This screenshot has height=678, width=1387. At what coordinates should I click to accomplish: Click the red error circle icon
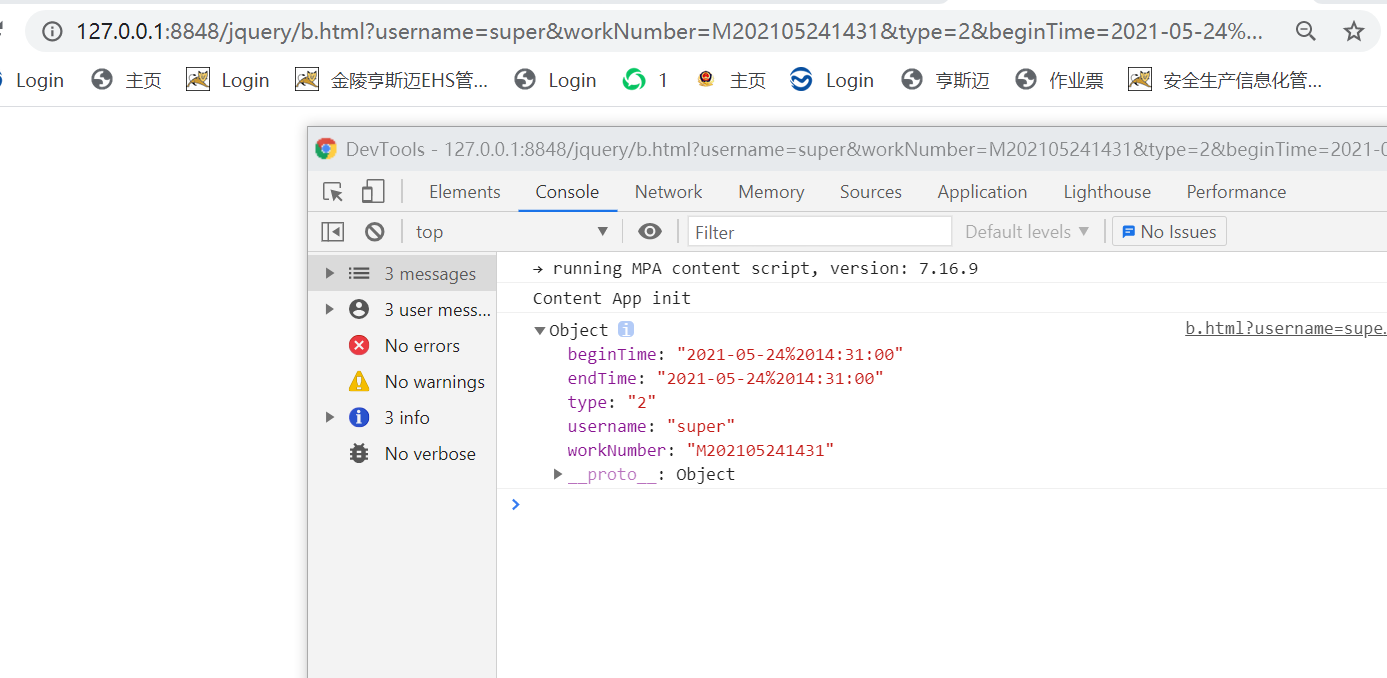pos(359,345)
